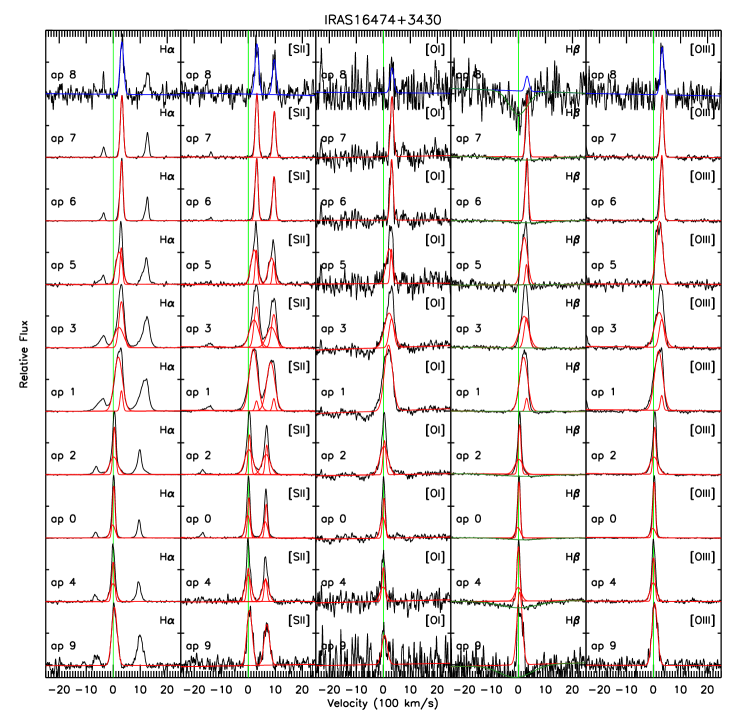Select the Hβ label in the ap 5 row
The image size is (747, 719).
click(x=573, y=240)
